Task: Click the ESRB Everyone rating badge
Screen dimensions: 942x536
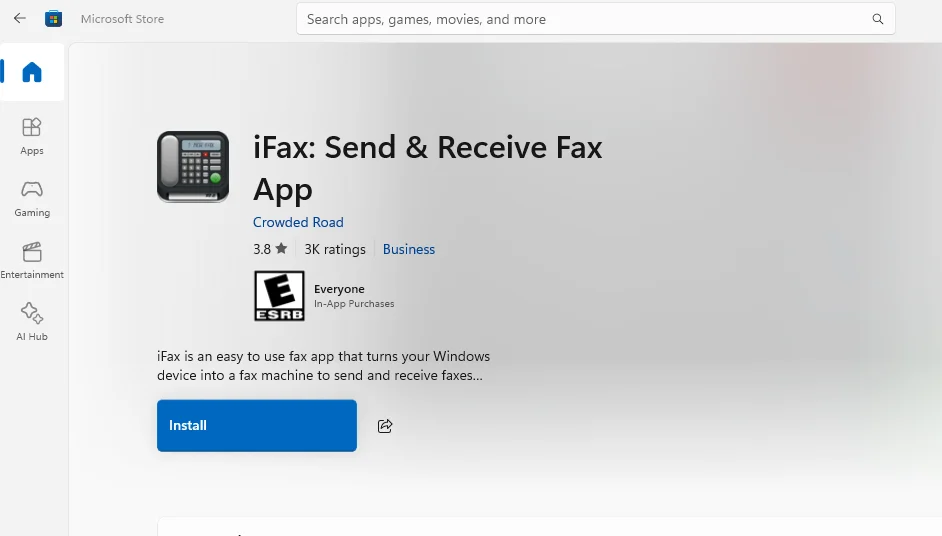Action: pyautogui.click(x=279, y=296)
